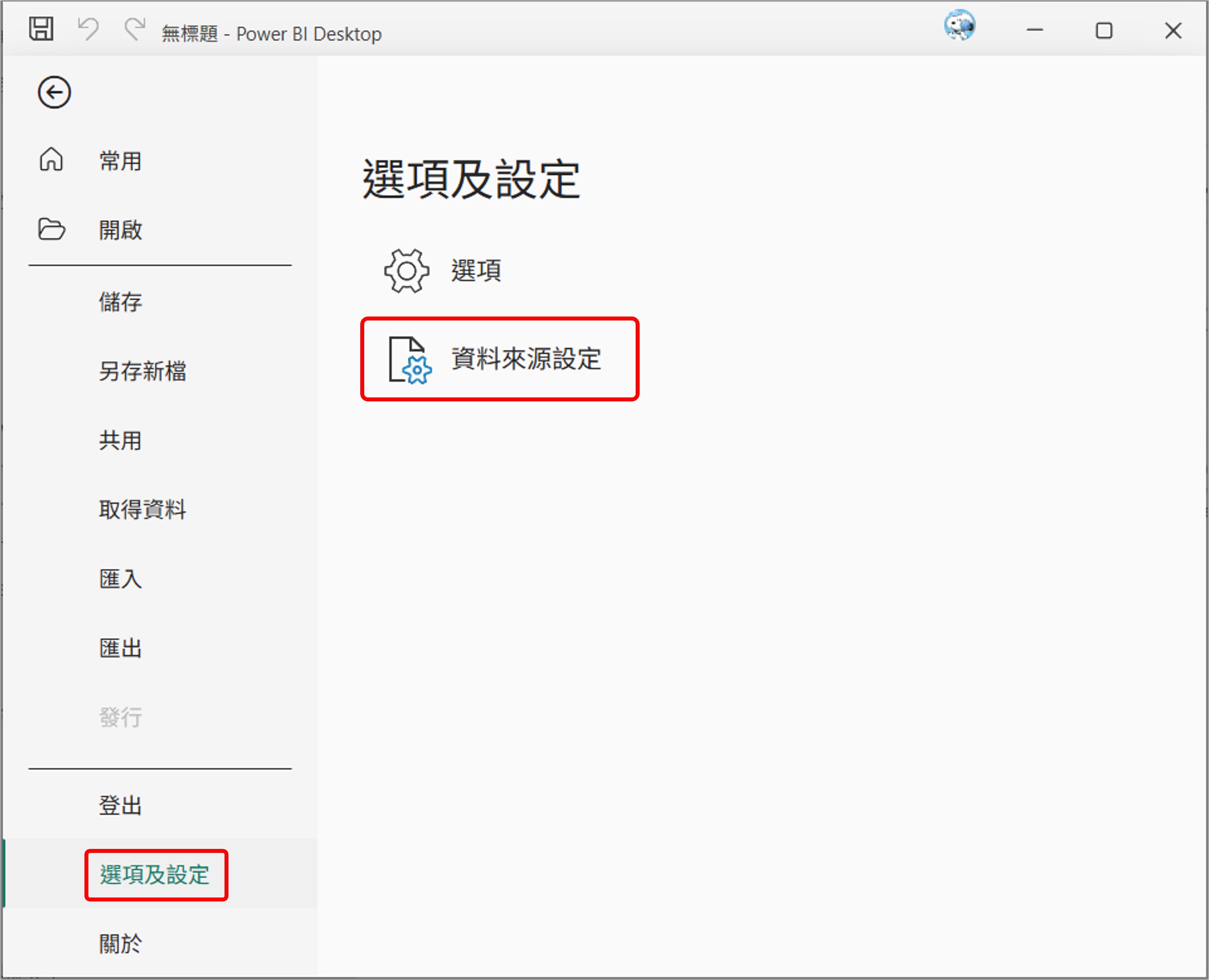Select 匯出 in the sidebar
This screenshot has height=980, width=1209.
tap(120, 648)
